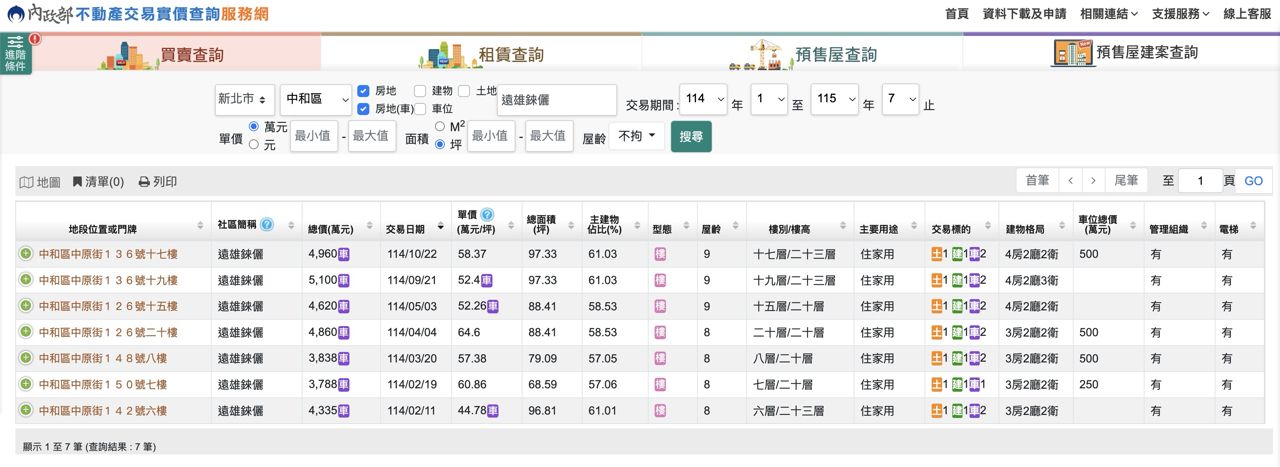Viewport: 1280px width, 467px height.
Task: Click the help icon beside 單價 header
Action: pyautogui.click(x=487, y=215)
